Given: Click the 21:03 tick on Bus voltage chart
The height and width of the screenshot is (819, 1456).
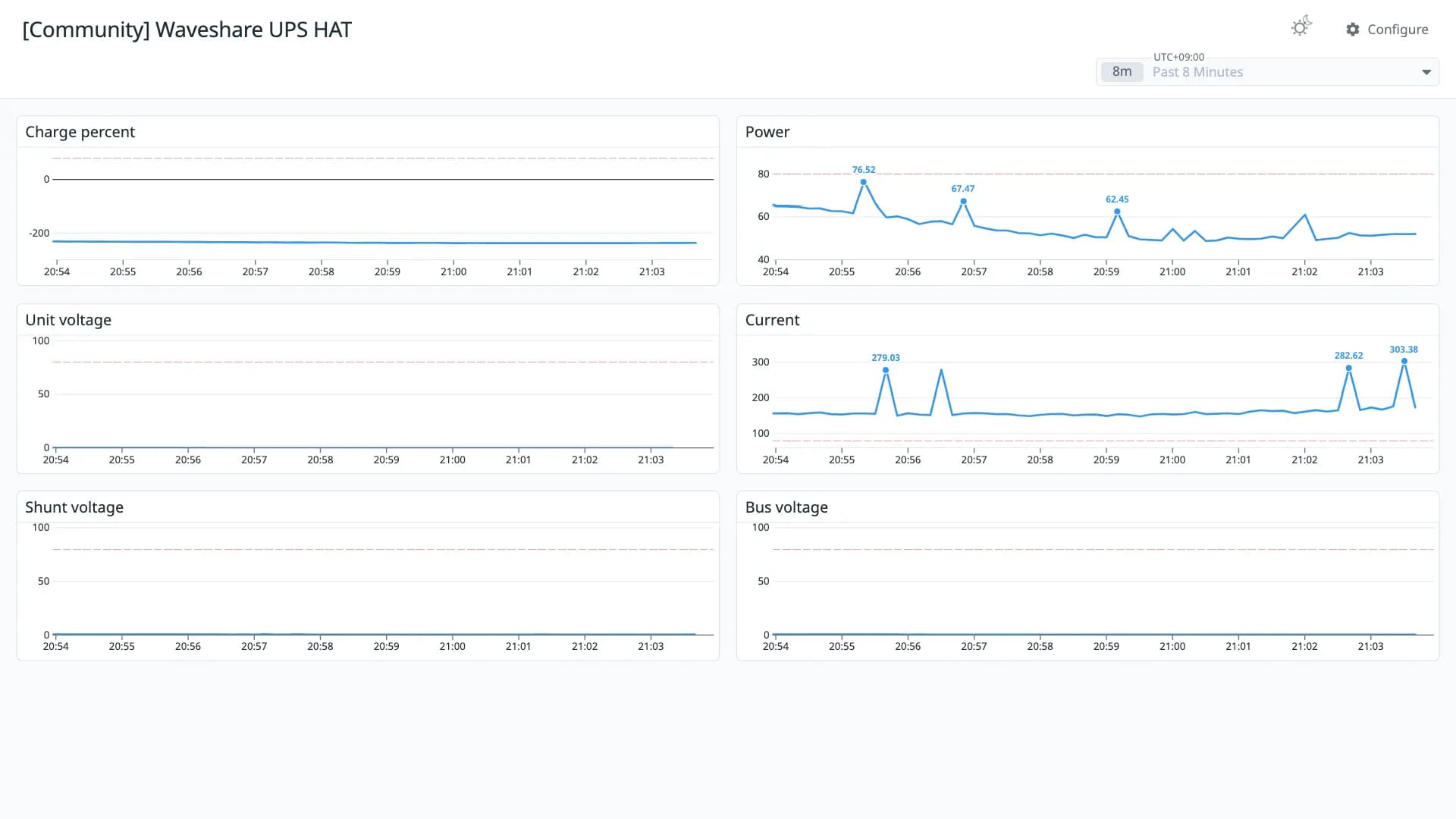Looking at the screenshot, I should coord(1370,646).
